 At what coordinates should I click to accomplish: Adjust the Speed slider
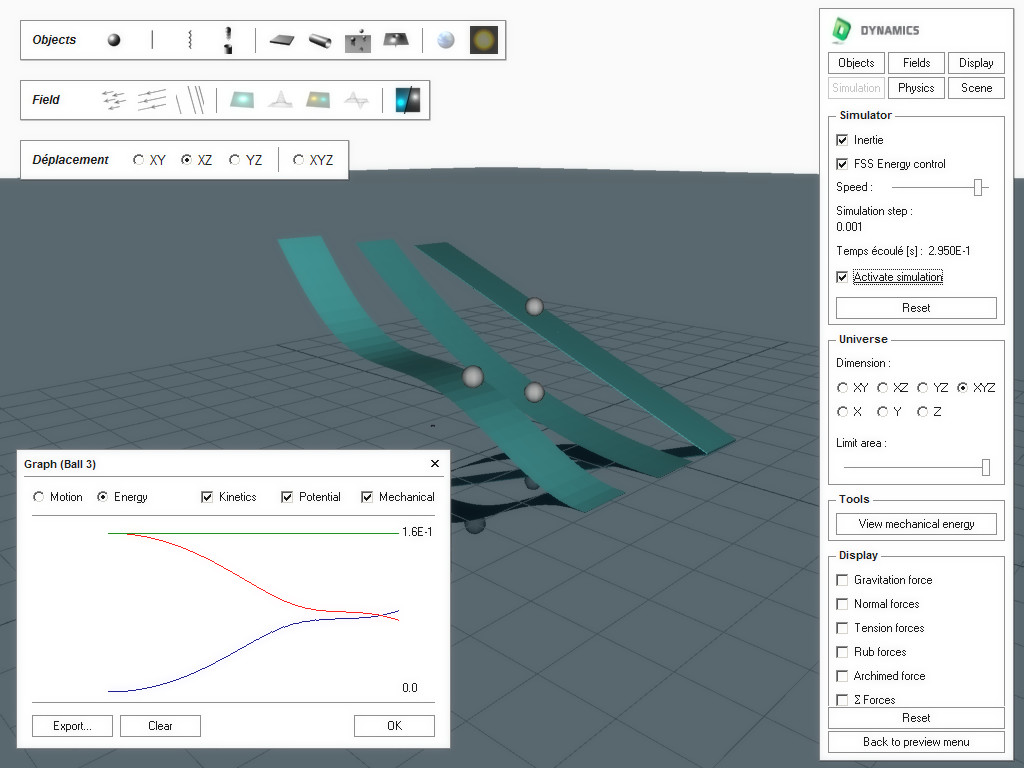point(978,187)
